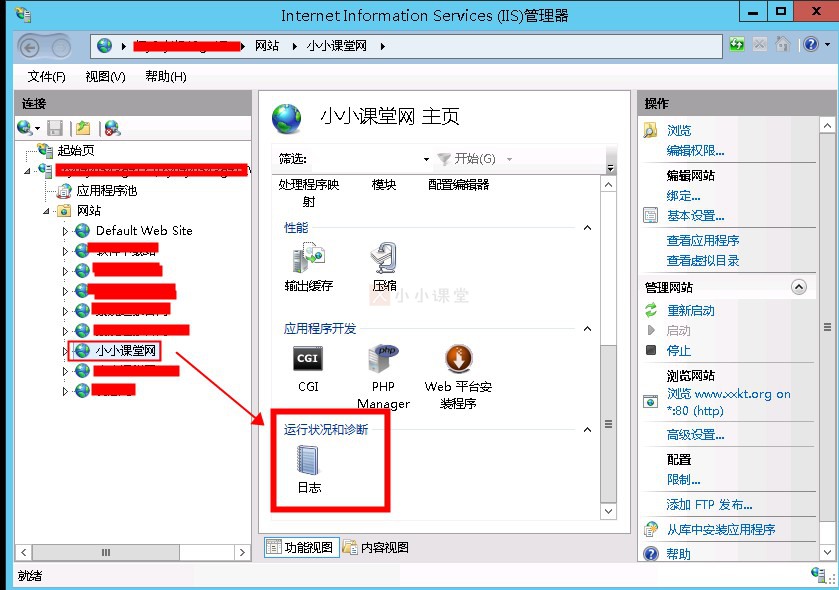839x590 pixels.
Task: Collapse the 性能 section
Action: pos(587,228)
